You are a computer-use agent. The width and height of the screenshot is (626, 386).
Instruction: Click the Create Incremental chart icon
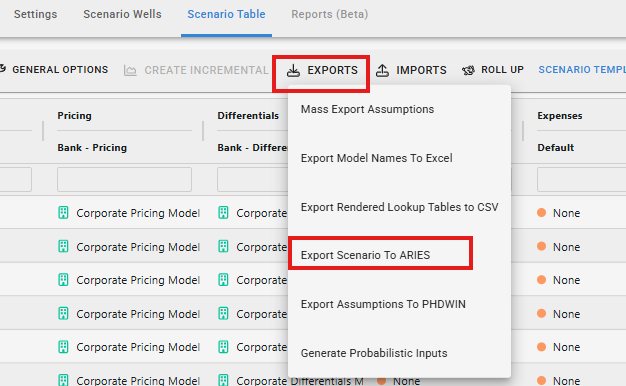tap(130, 71)
